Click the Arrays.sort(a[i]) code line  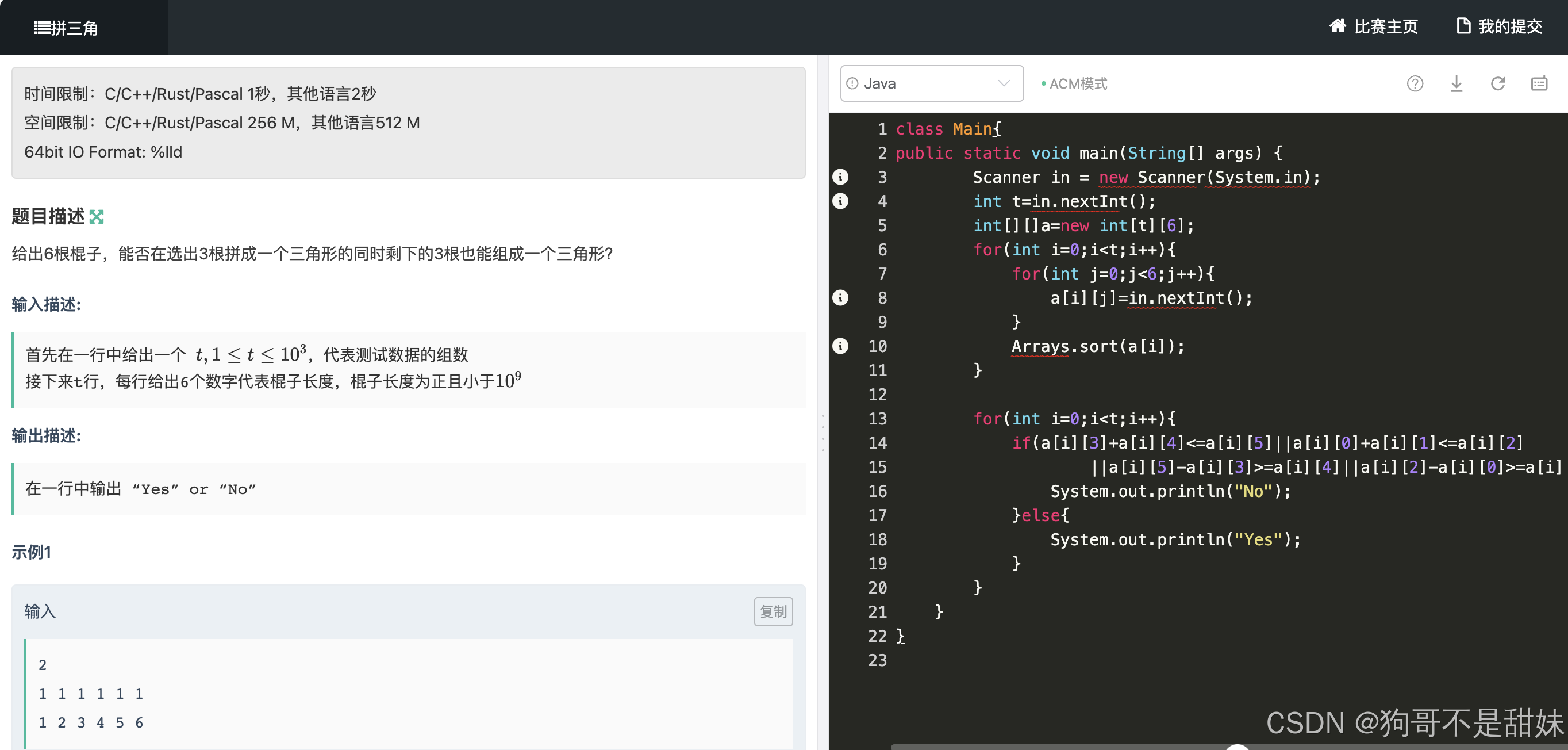[1098, 346]
